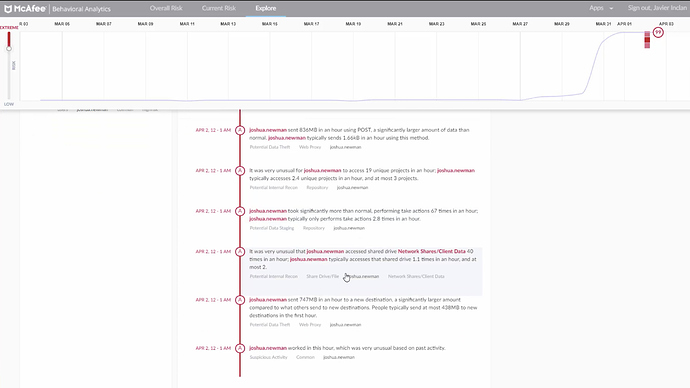Click the user icon for take actions event
The height and width of the screenshot is (388, 690).
[x=240, y=211]
